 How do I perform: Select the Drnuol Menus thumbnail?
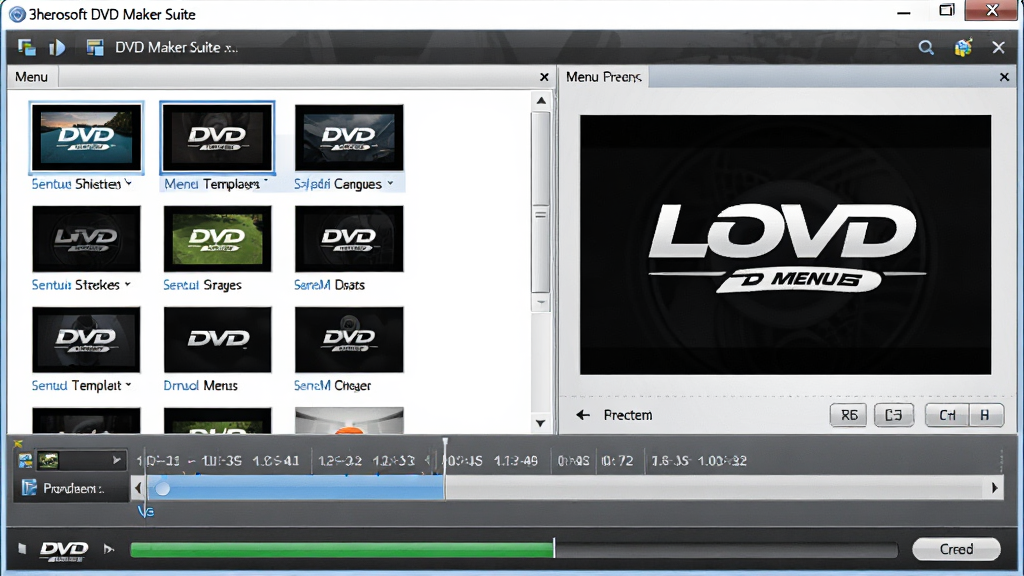217,340
